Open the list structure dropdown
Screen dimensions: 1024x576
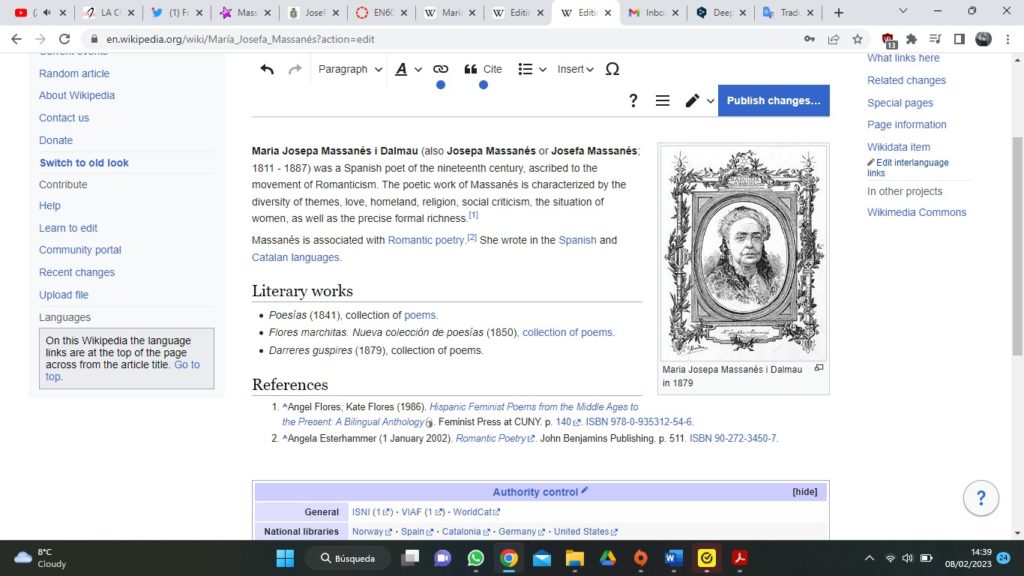pos(532,69)
